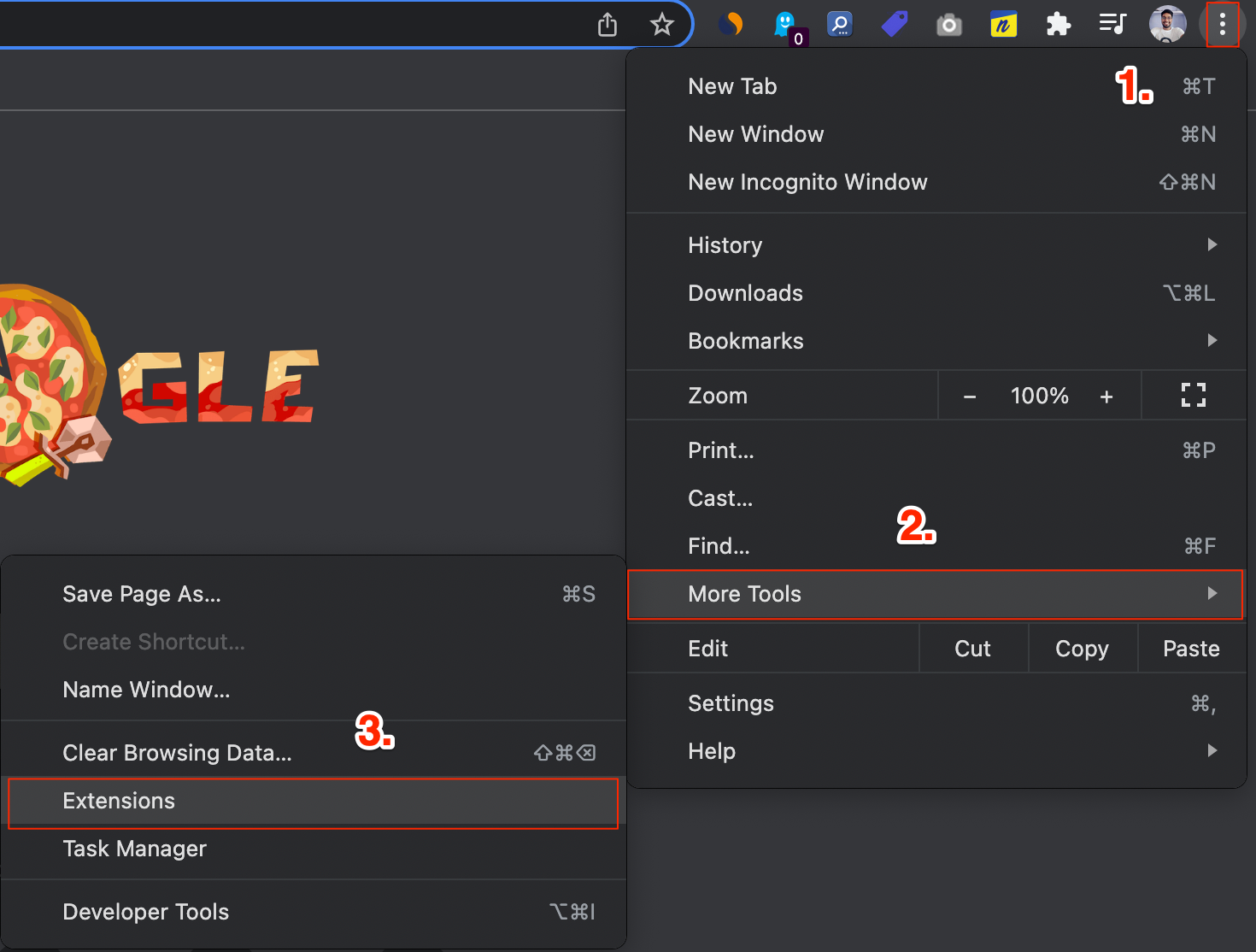The width and height of the screenshot is (1256, 952).
Task: Click the orange-and-blue swirl extension icon
Action: point(731,24)
